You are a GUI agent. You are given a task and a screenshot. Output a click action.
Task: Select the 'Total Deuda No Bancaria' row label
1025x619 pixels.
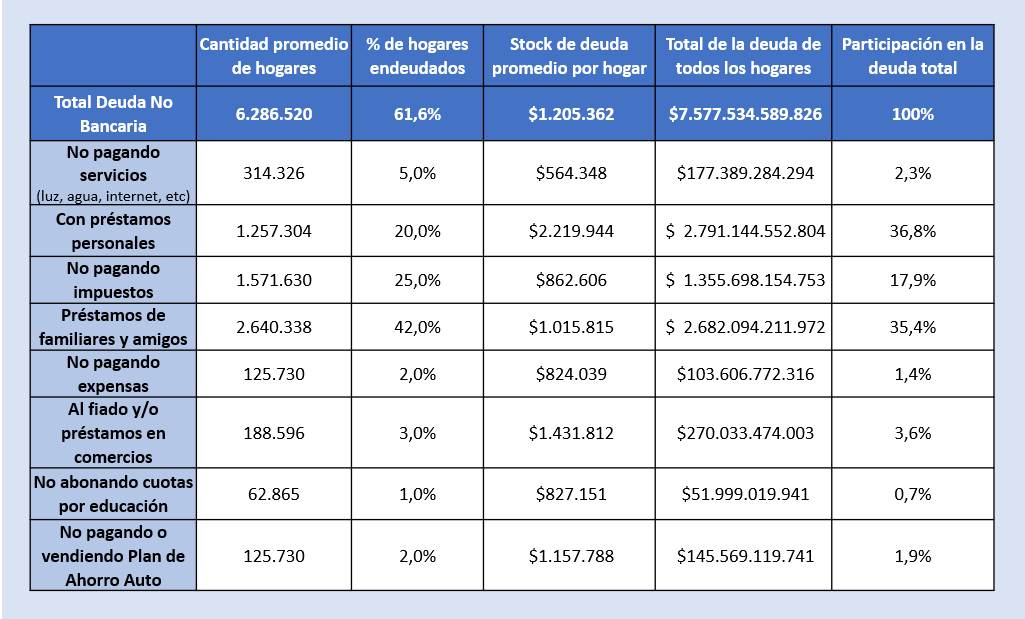[113, 114]
